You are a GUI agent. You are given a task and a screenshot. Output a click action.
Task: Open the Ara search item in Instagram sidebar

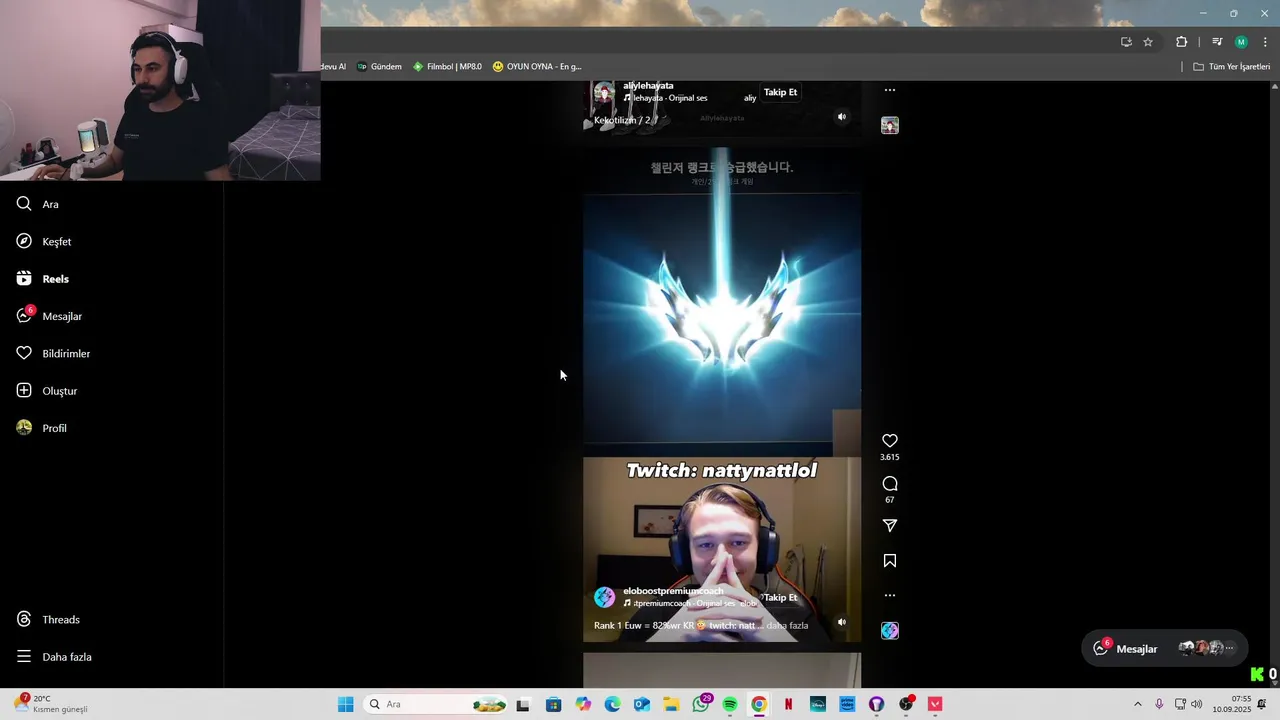[38, 204]
